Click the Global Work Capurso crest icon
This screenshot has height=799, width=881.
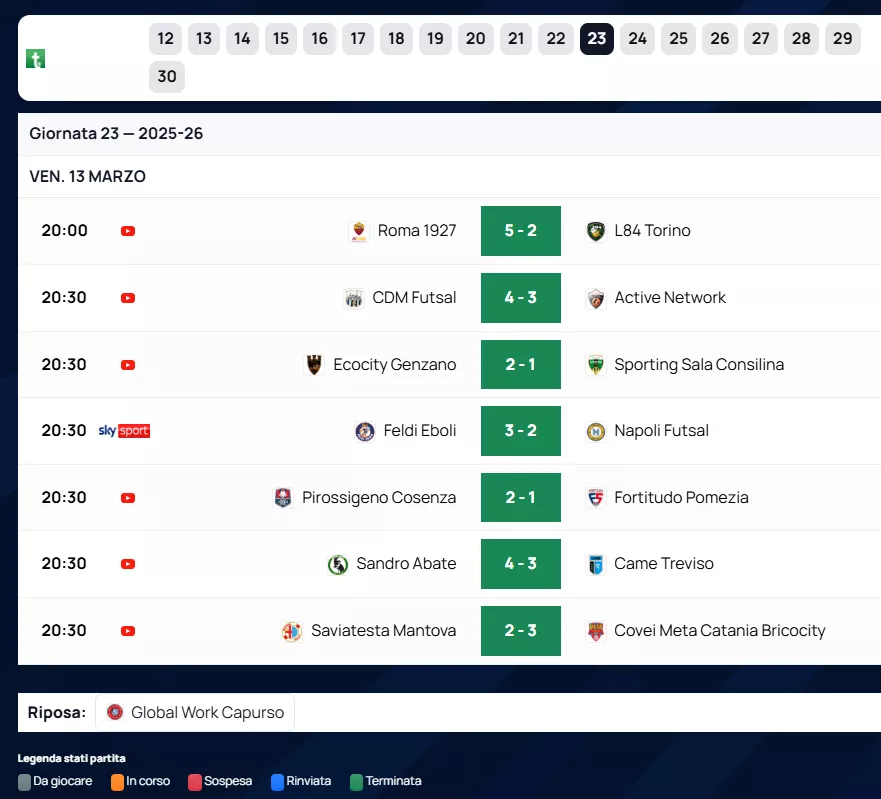coord(115,713)
